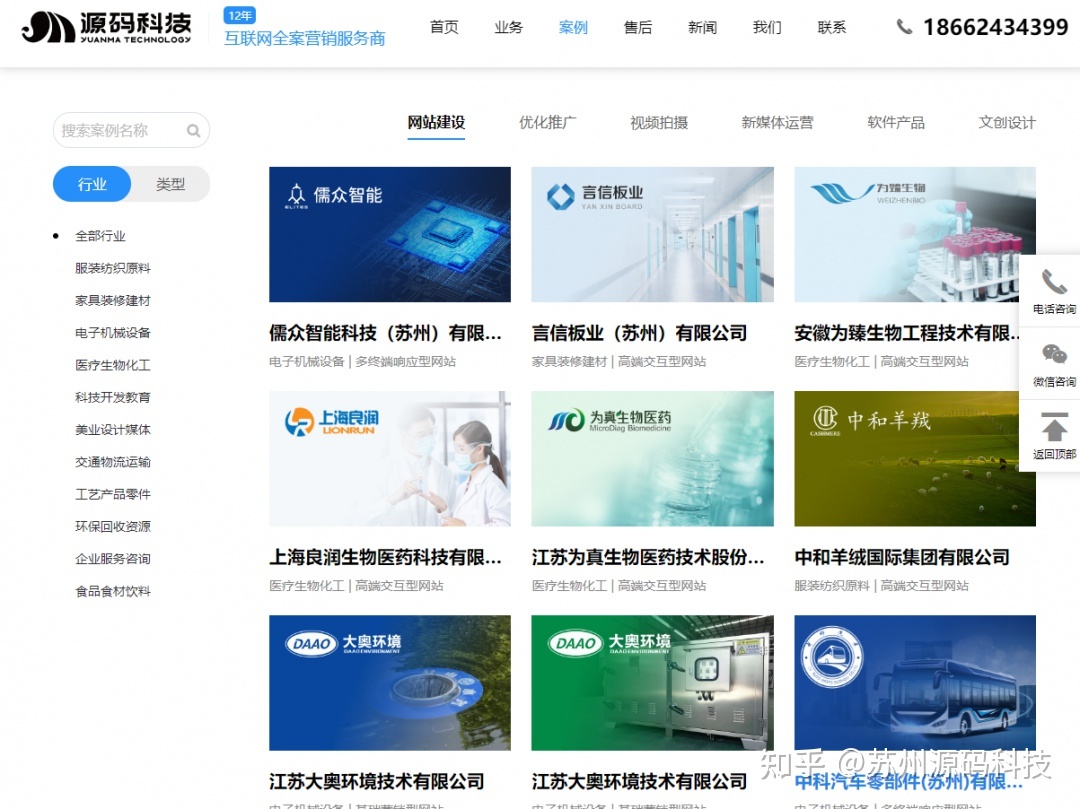Open the blue 大奥环境 case thumbnail

pos(390,683)
